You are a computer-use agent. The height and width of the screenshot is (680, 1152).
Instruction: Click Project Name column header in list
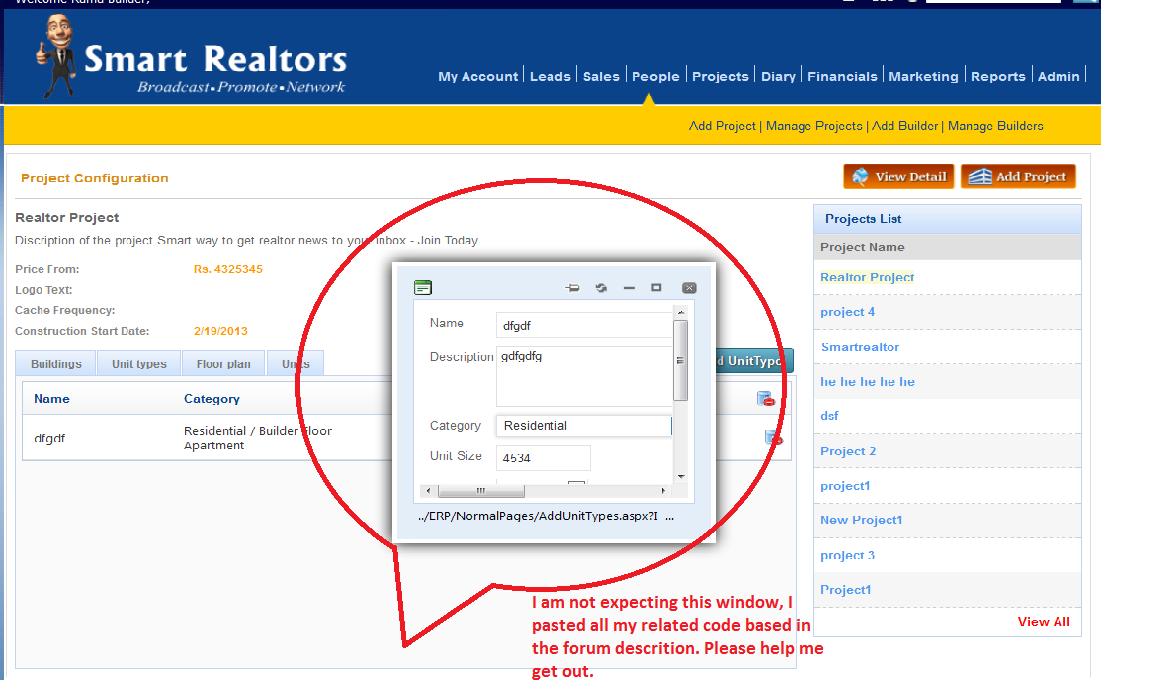(x=862, y=247)
